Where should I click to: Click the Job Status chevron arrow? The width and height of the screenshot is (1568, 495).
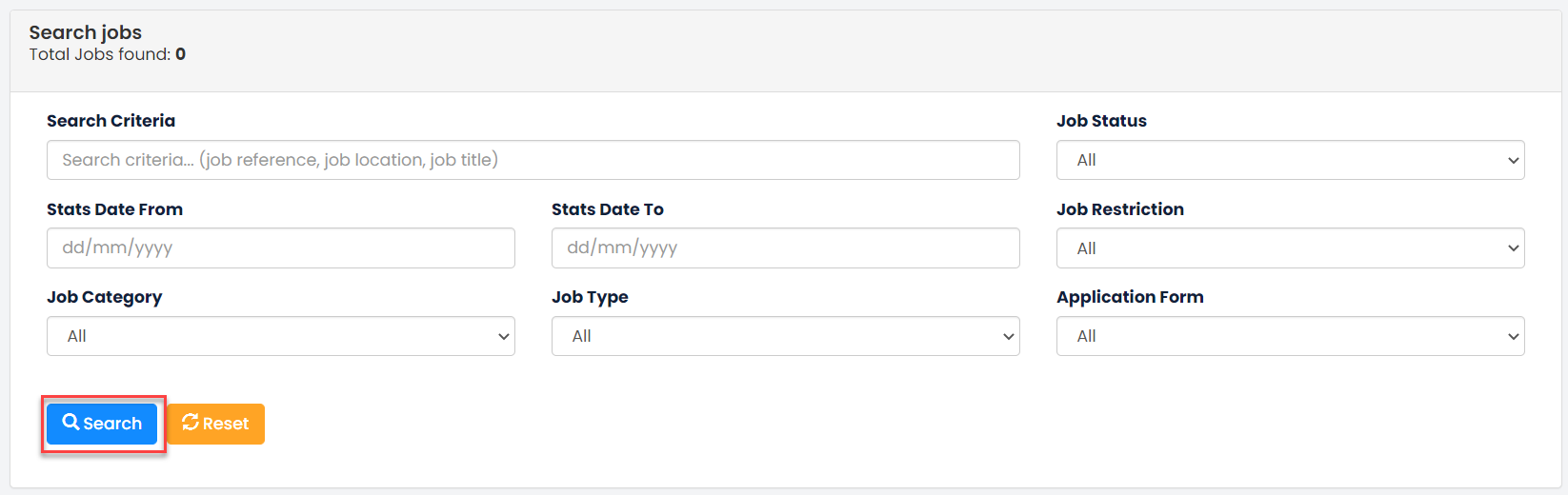point(1513,160)
